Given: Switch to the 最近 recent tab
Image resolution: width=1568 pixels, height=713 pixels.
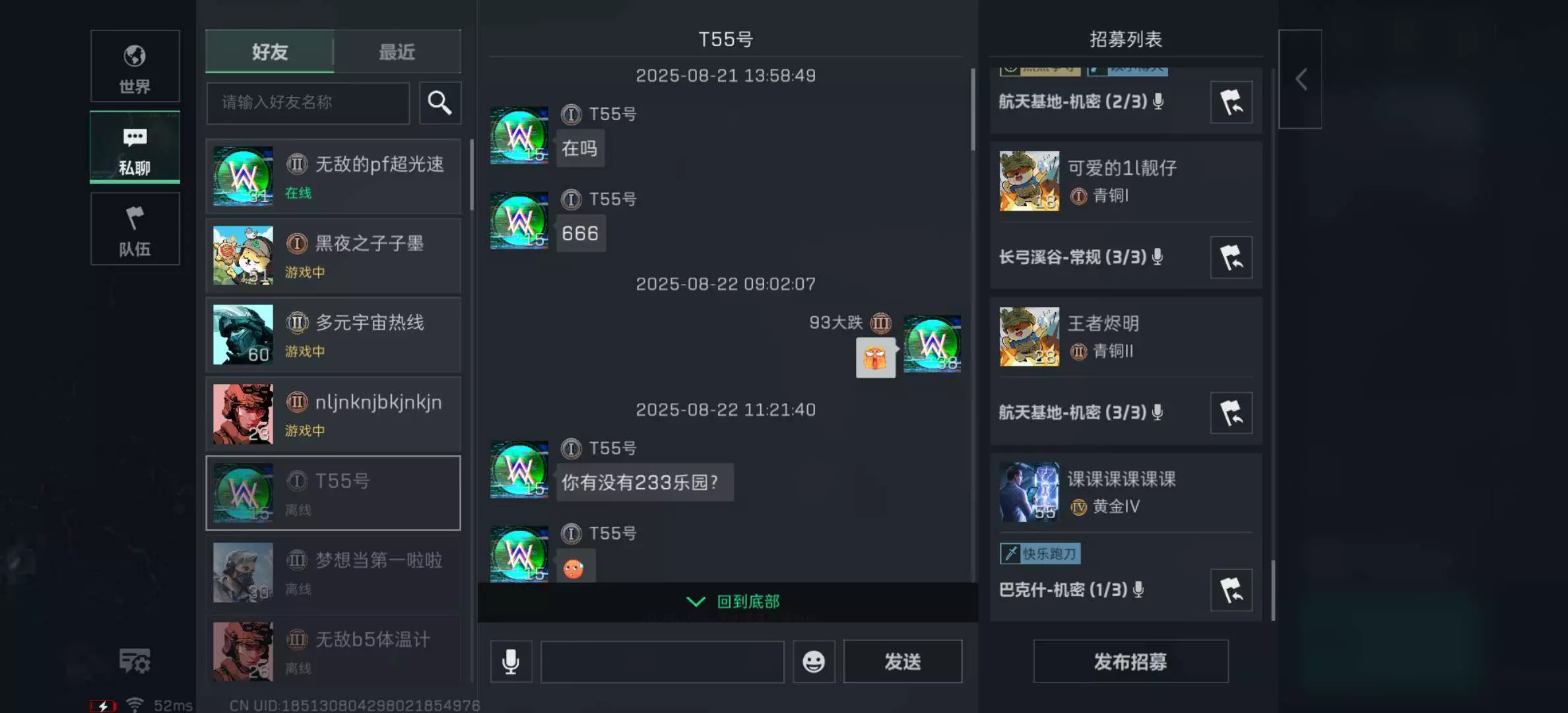Looking at the screenshot, I should (x=397, y=51).
